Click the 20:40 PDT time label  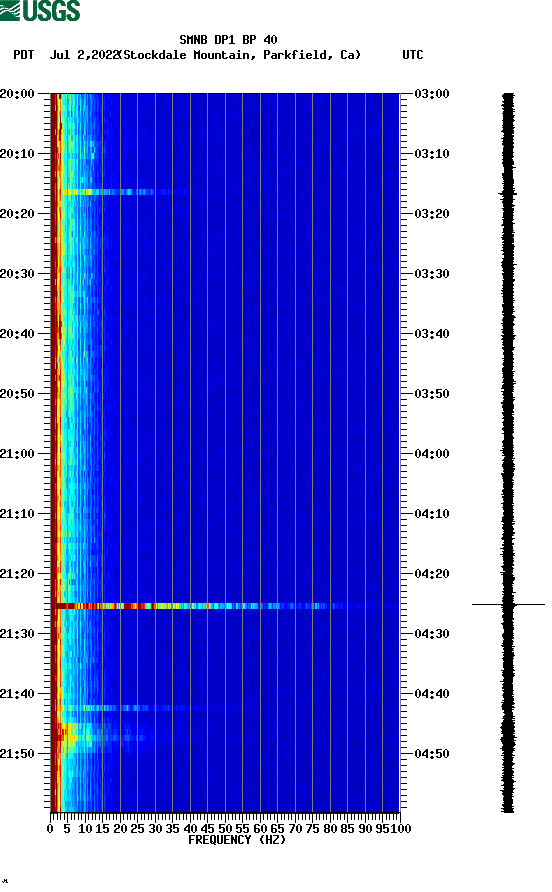click(x=17, y=334)
